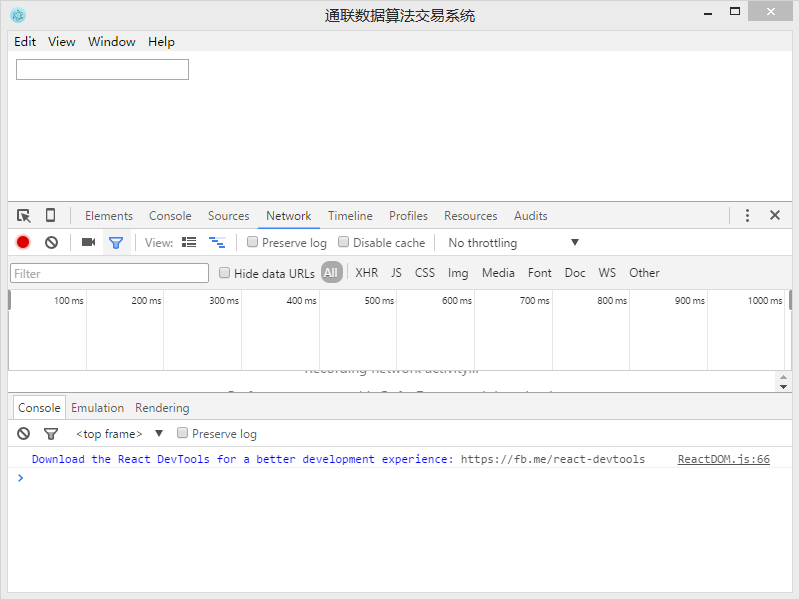This screenshot has width=800, height=600.
Task: Click the right timeline overview handle
Action: tap(790, 300)
